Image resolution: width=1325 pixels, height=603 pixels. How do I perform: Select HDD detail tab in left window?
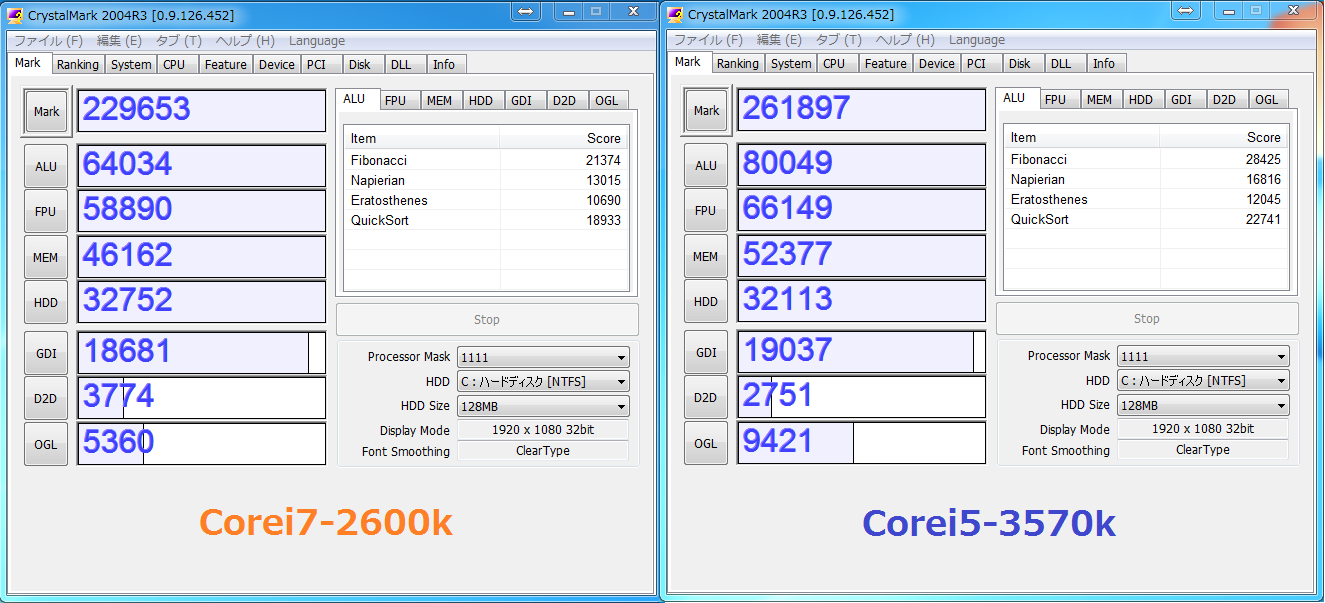coord(481,101)
